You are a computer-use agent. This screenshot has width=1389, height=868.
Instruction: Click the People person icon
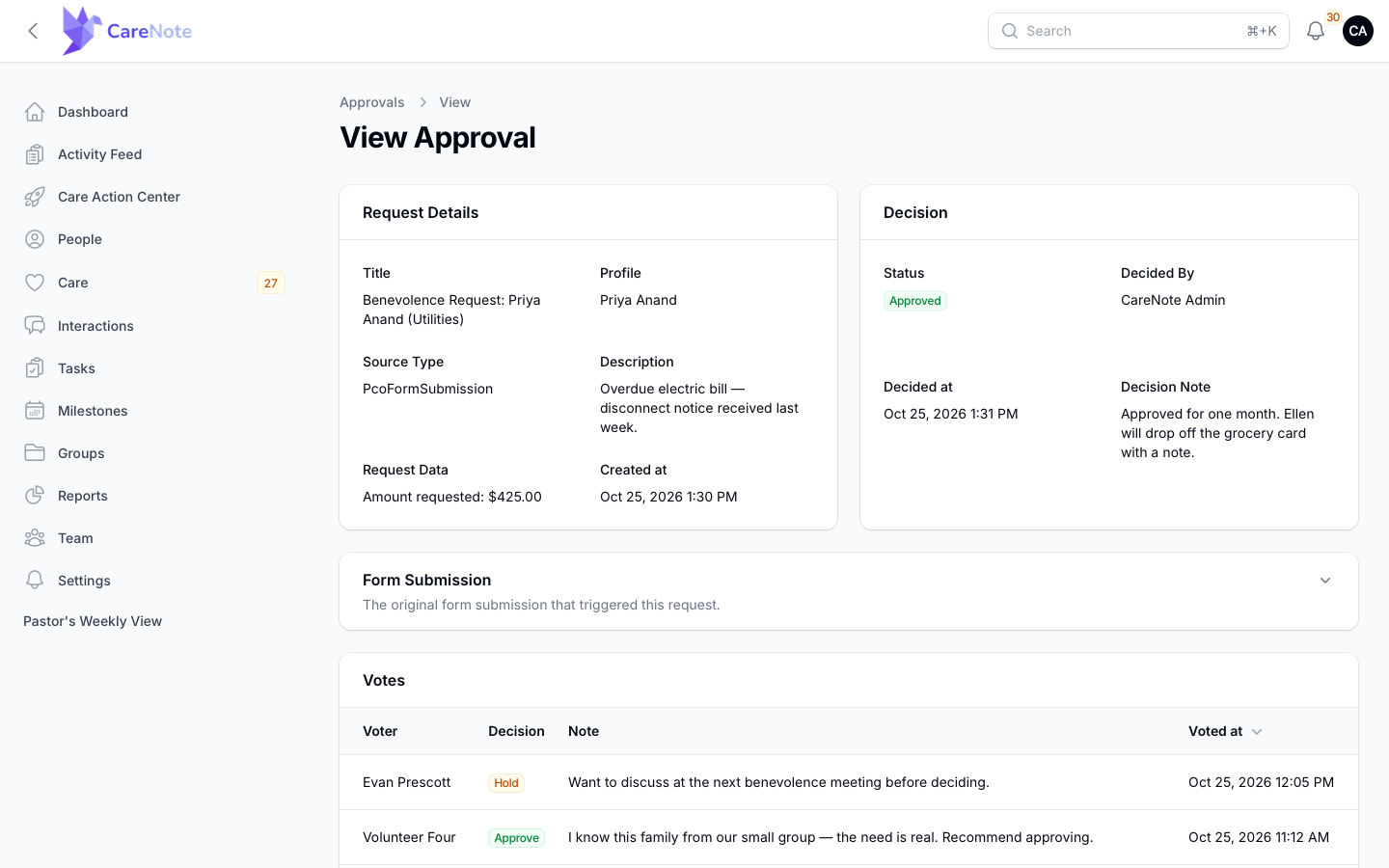pos(35,239)
